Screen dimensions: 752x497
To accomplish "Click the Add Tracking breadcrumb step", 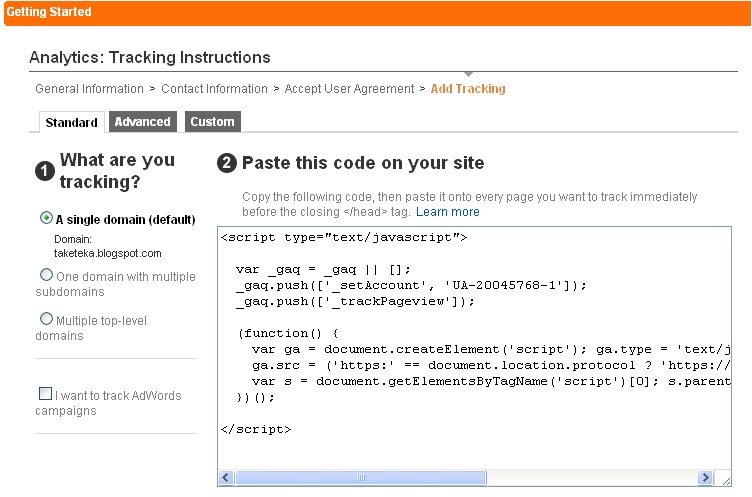I will [468, 89].
